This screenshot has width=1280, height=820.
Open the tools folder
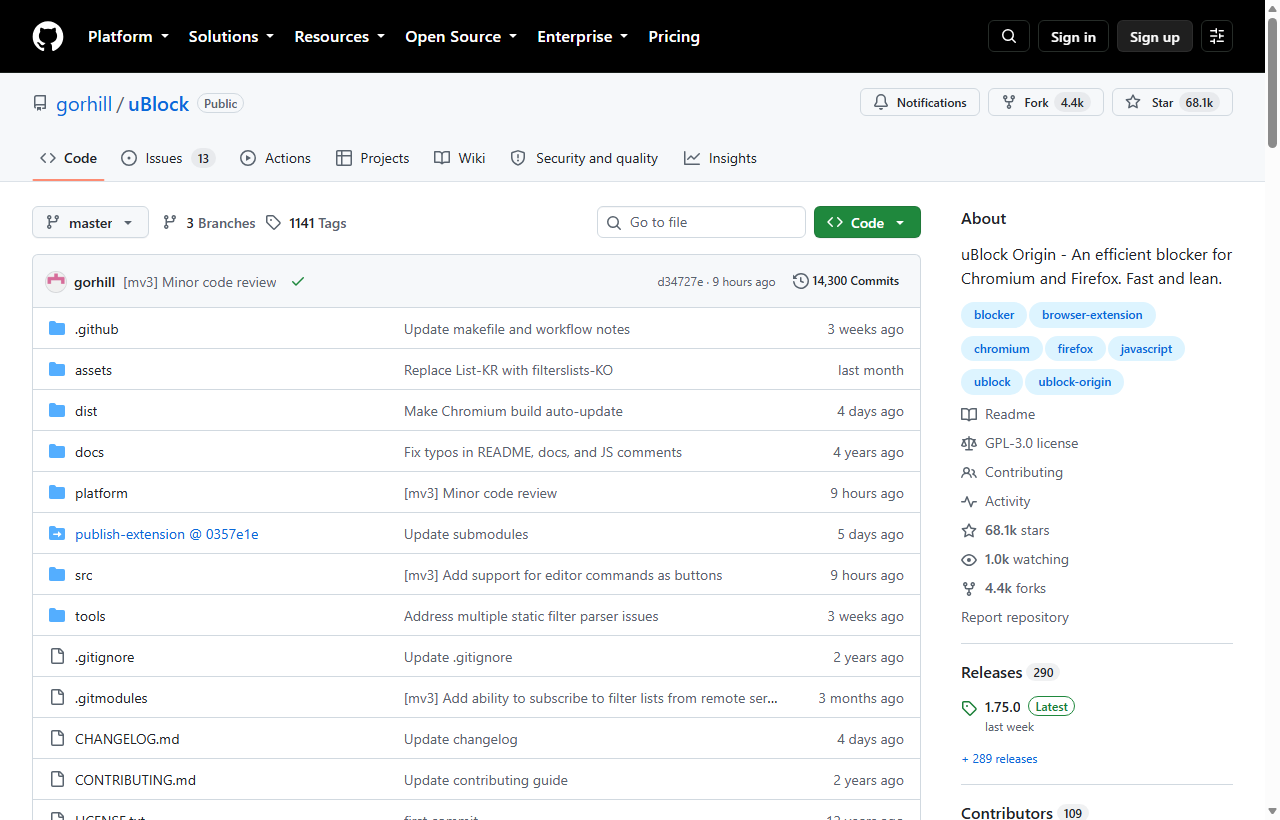pyautogui.click(x=90, y=616)
